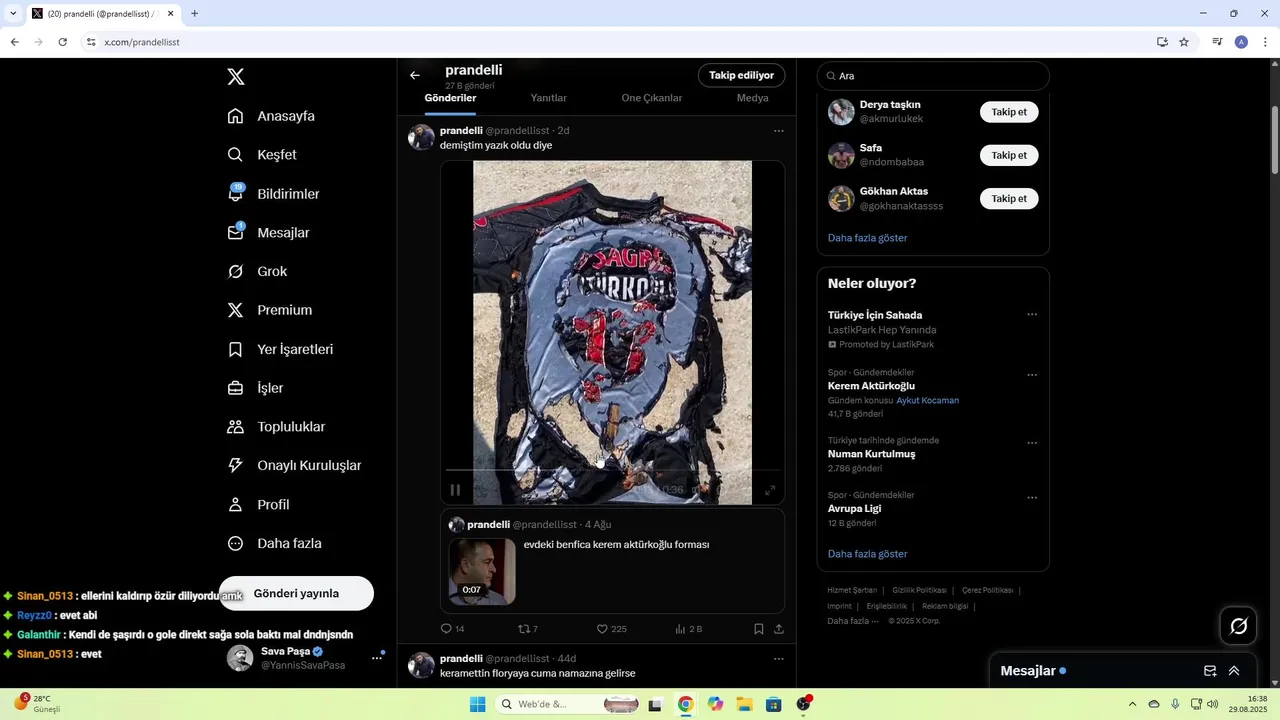Compose new message in Mesajlar drawer
The width and height of the screenshot is (1280, 720).
1210,671
